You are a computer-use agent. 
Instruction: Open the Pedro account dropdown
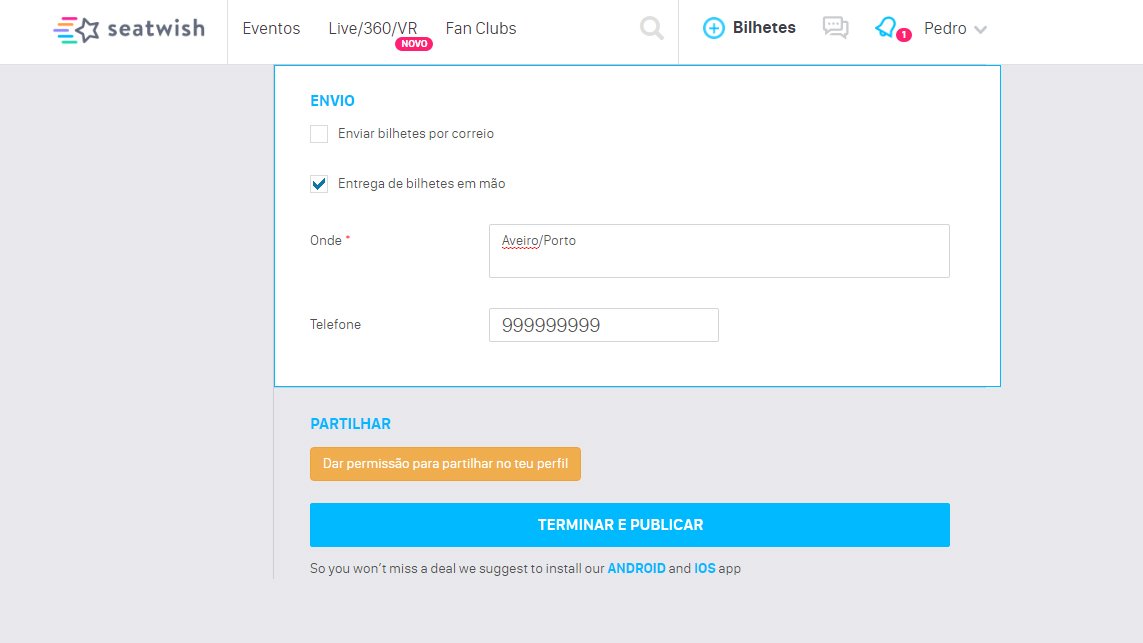click(x=955, y=28)
